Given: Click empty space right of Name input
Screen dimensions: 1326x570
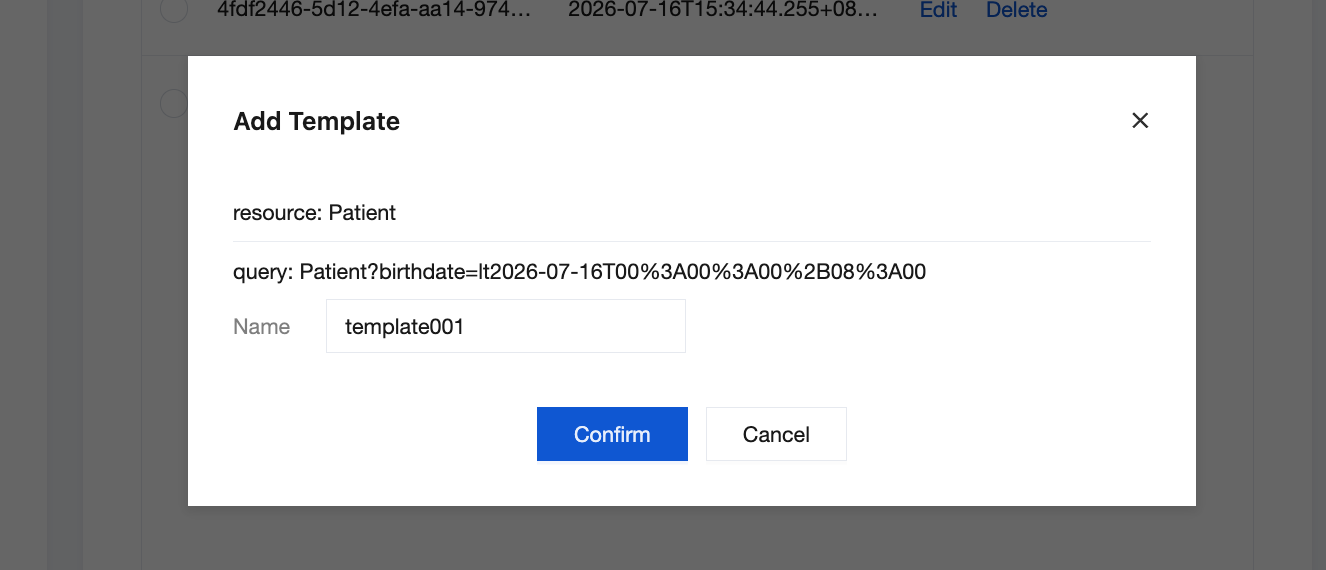Looking at the screenshot, I should coord(918,326).
